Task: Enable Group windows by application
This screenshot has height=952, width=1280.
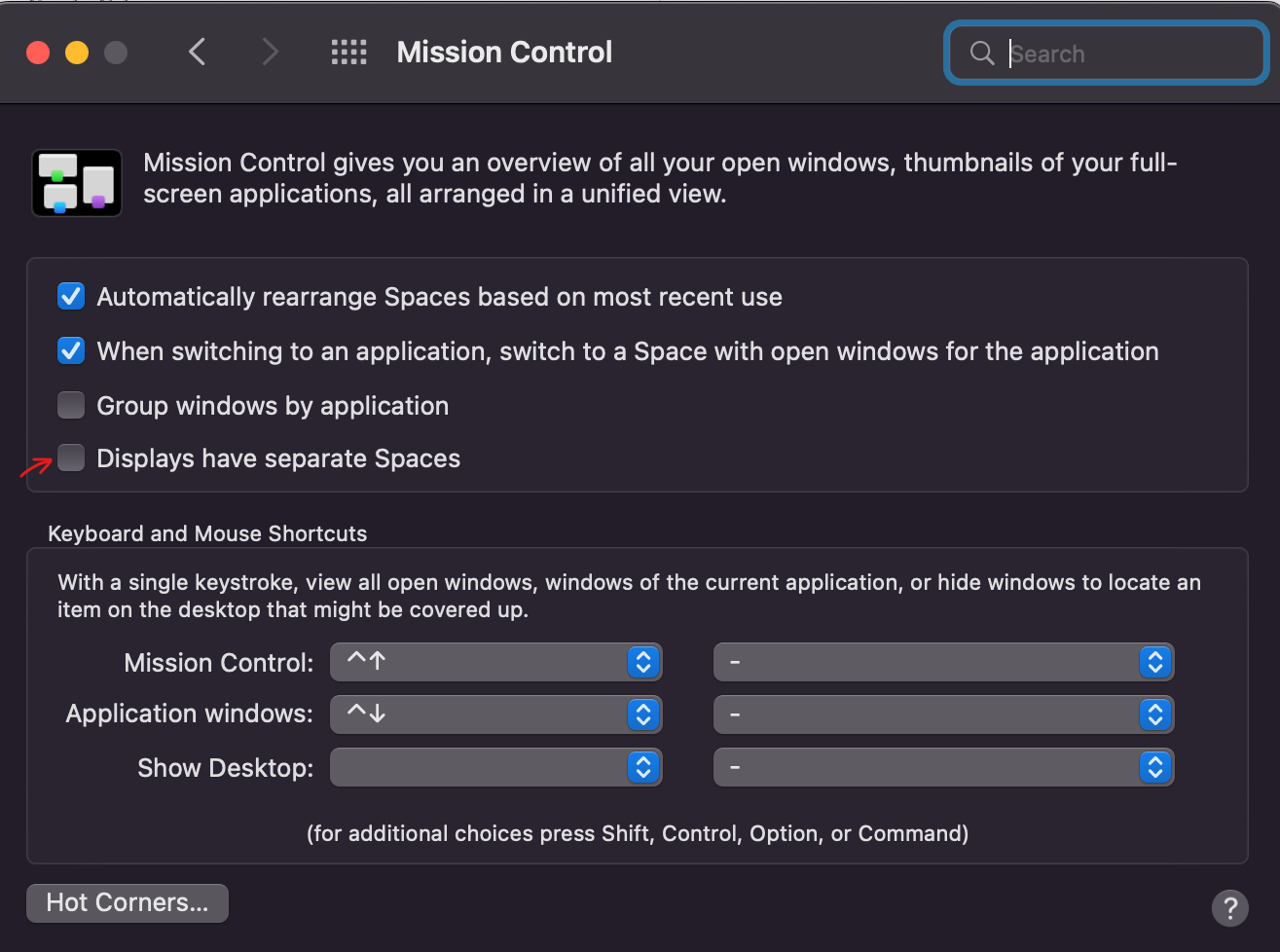Action: click(71, 405)
